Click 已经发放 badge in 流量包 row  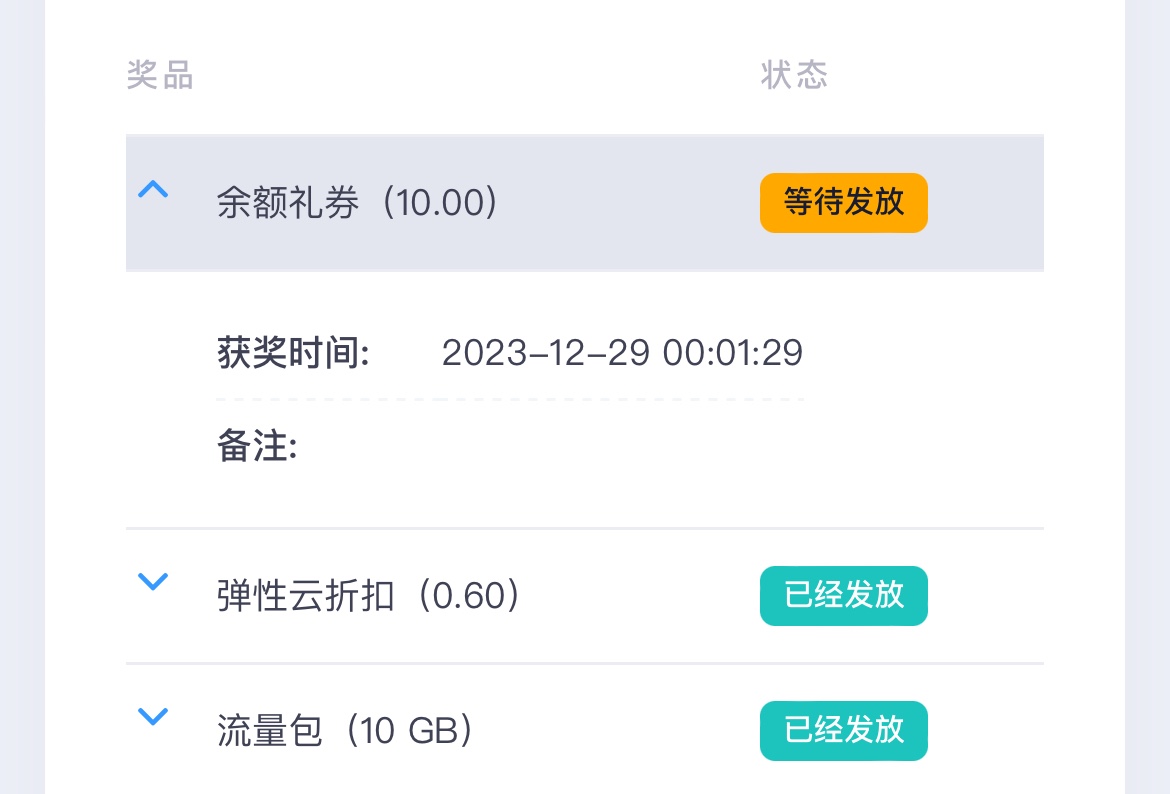[843, 731]
